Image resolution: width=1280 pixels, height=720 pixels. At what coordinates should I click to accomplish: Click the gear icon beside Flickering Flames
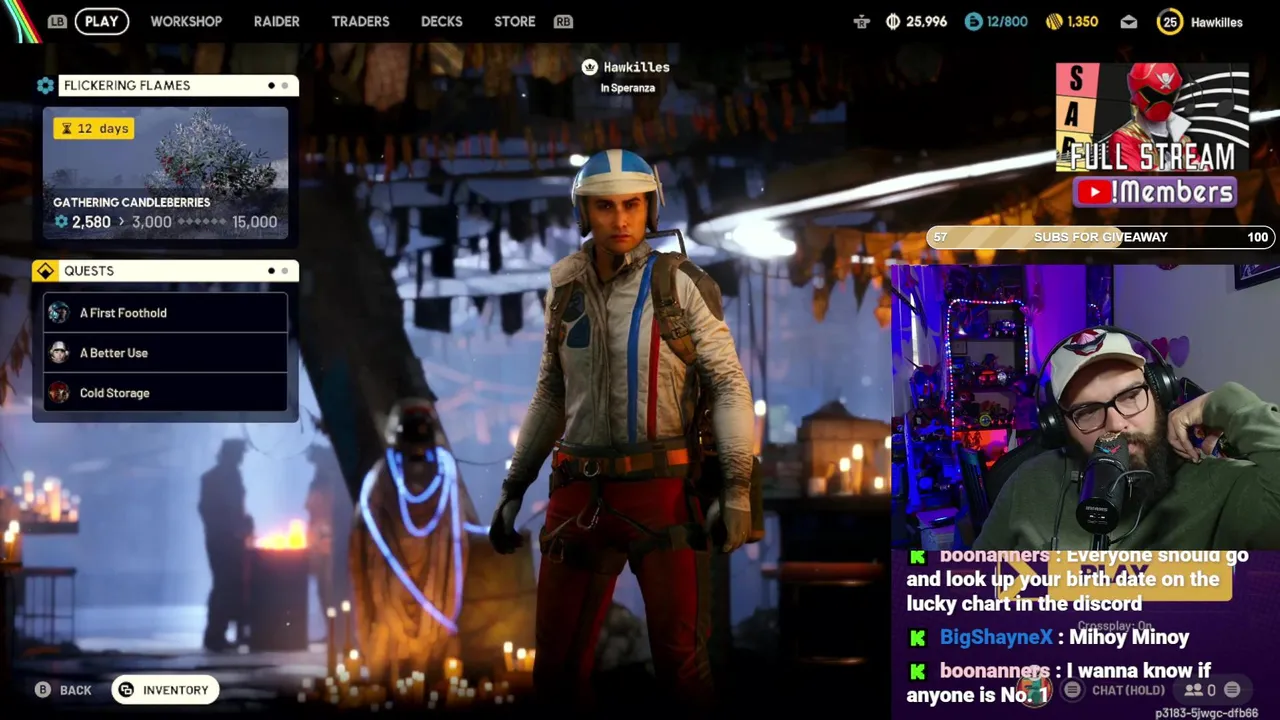click(x=45, y=85)
